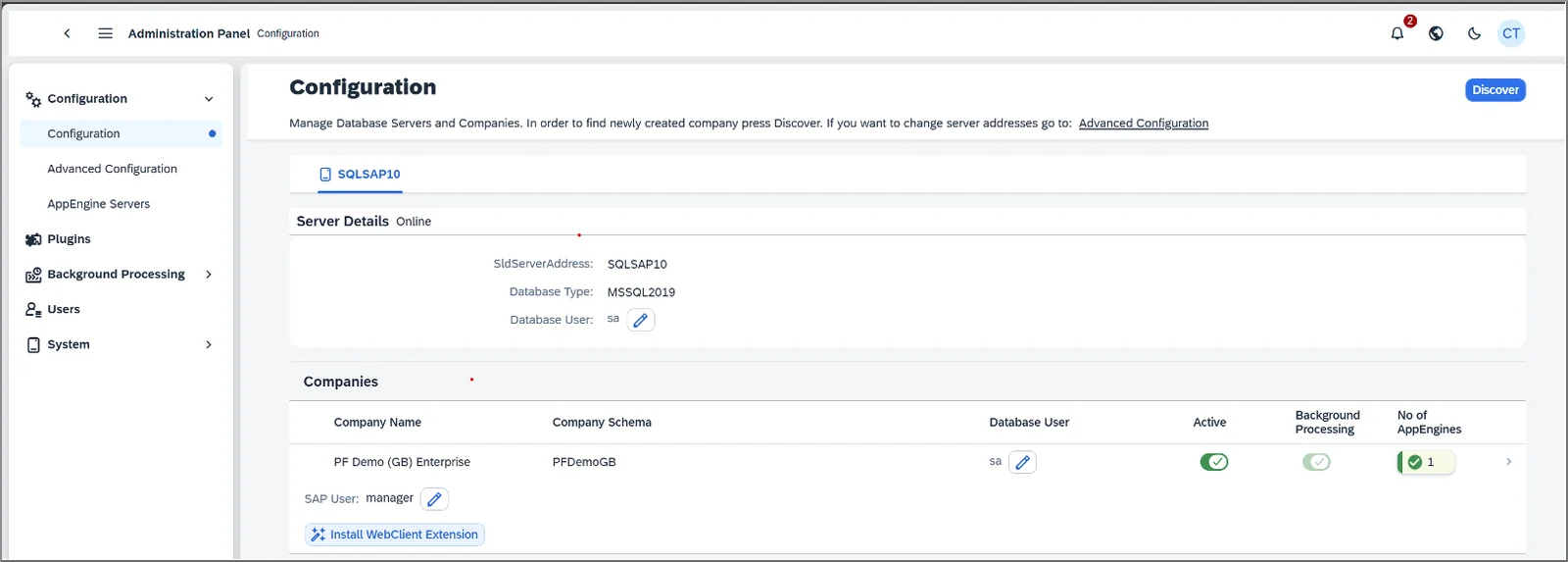Click the No of AppEngines column header
The image size is (1568, 562).
tap(1429, 423)
